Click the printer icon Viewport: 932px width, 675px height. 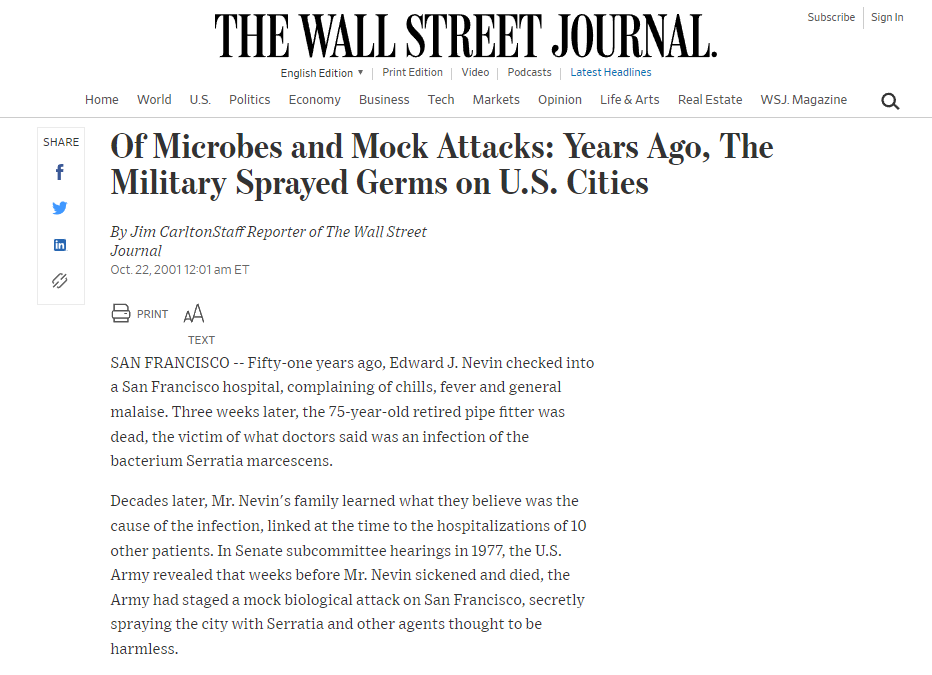[121, 314]
